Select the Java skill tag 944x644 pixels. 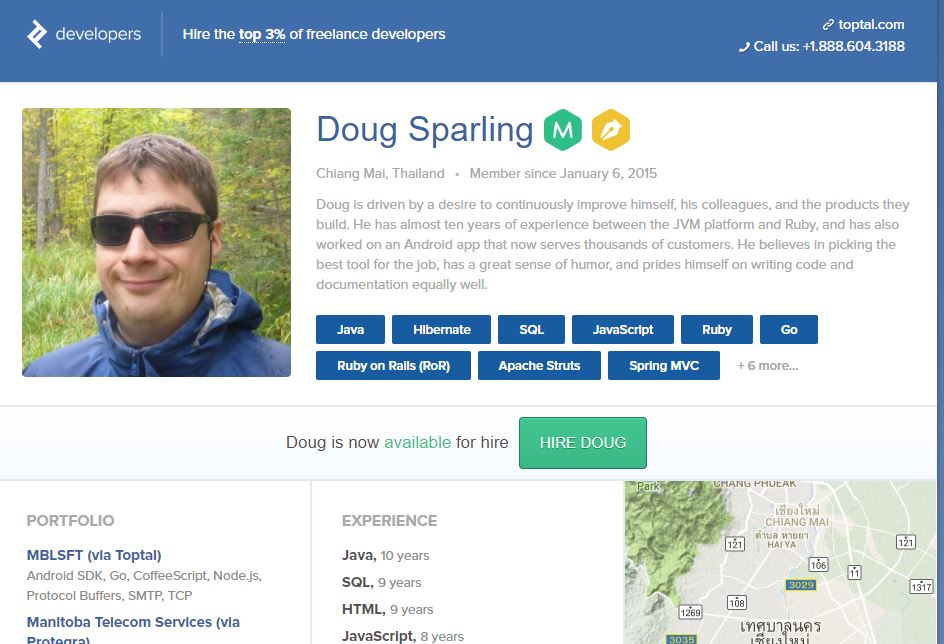(x=350, y=329)
